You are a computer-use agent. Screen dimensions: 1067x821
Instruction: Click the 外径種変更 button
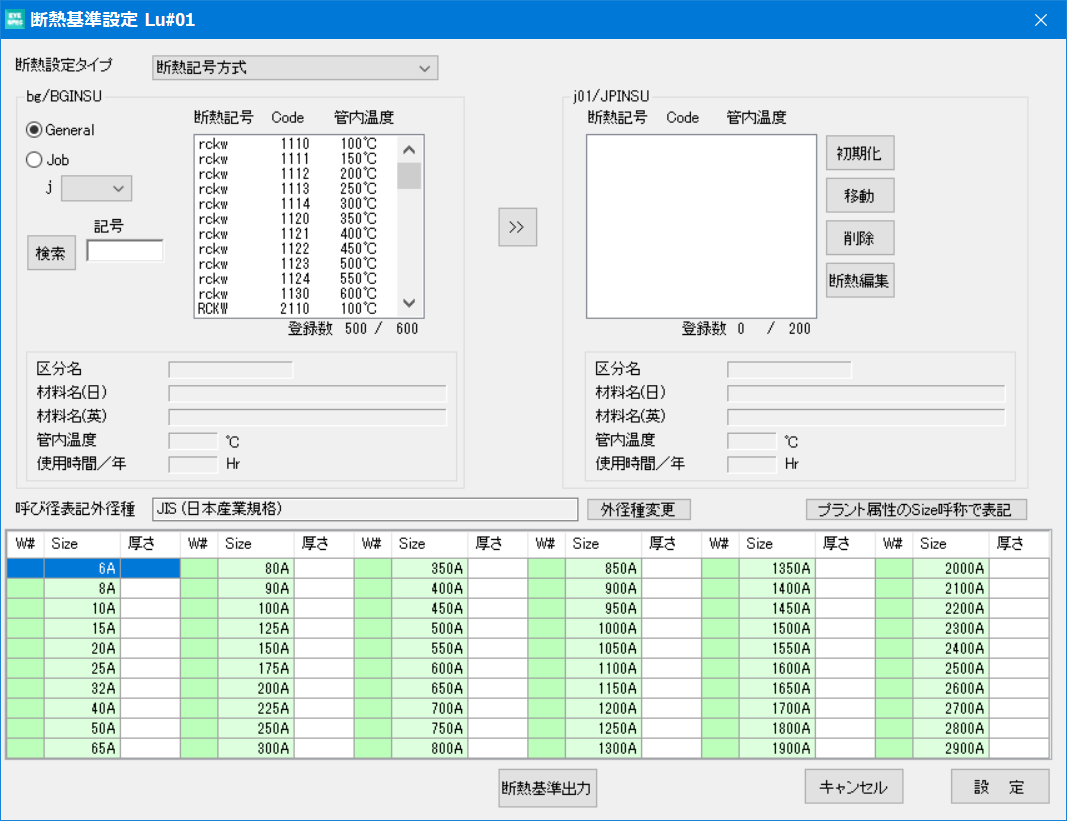coord(638,509)
